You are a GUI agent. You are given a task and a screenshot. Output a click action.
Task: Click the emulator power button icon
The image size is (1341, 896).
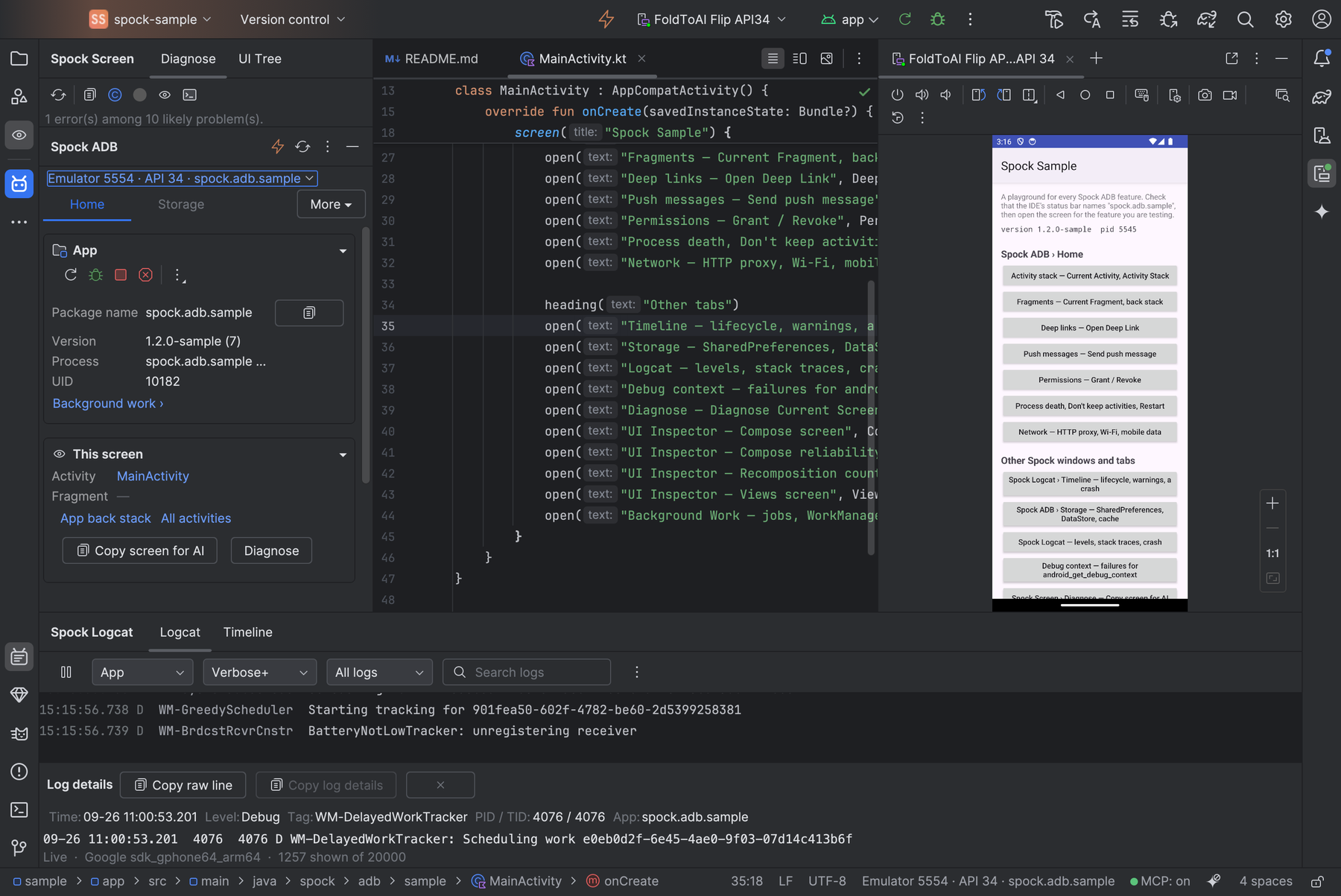click(x=897, y=95)
